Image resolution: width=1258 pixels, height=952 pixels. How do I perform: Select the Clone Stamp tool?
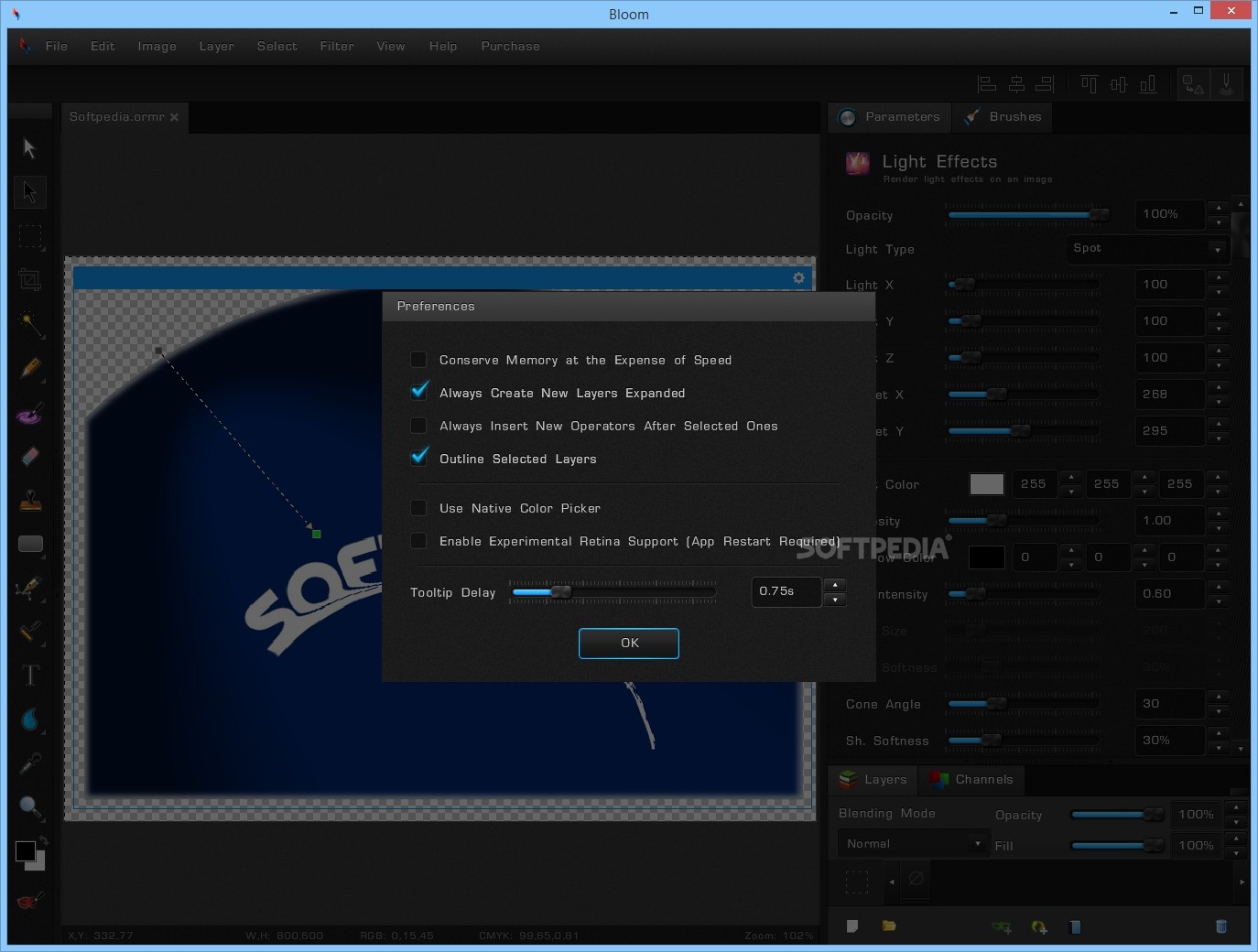coord(30,500)
